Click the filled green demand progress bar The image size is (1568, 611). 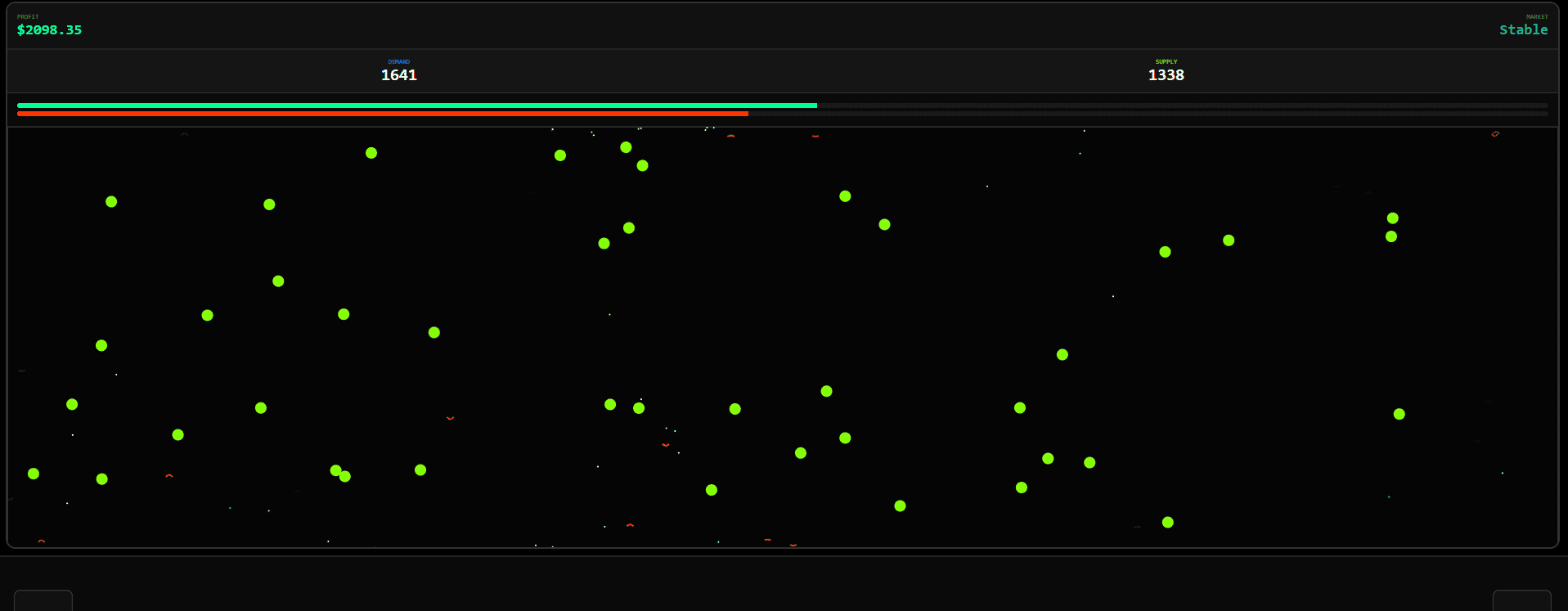[416, 106]
